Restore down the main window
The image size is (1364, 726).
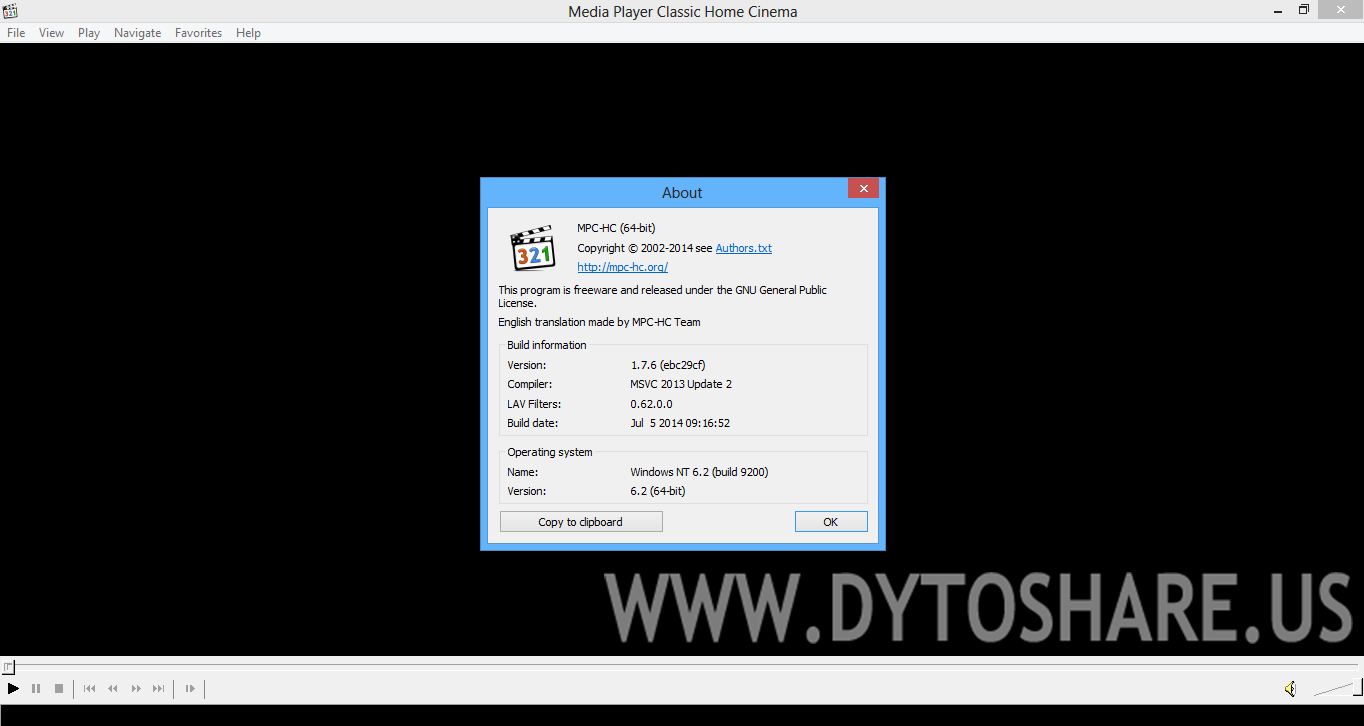pos(1304,10)
